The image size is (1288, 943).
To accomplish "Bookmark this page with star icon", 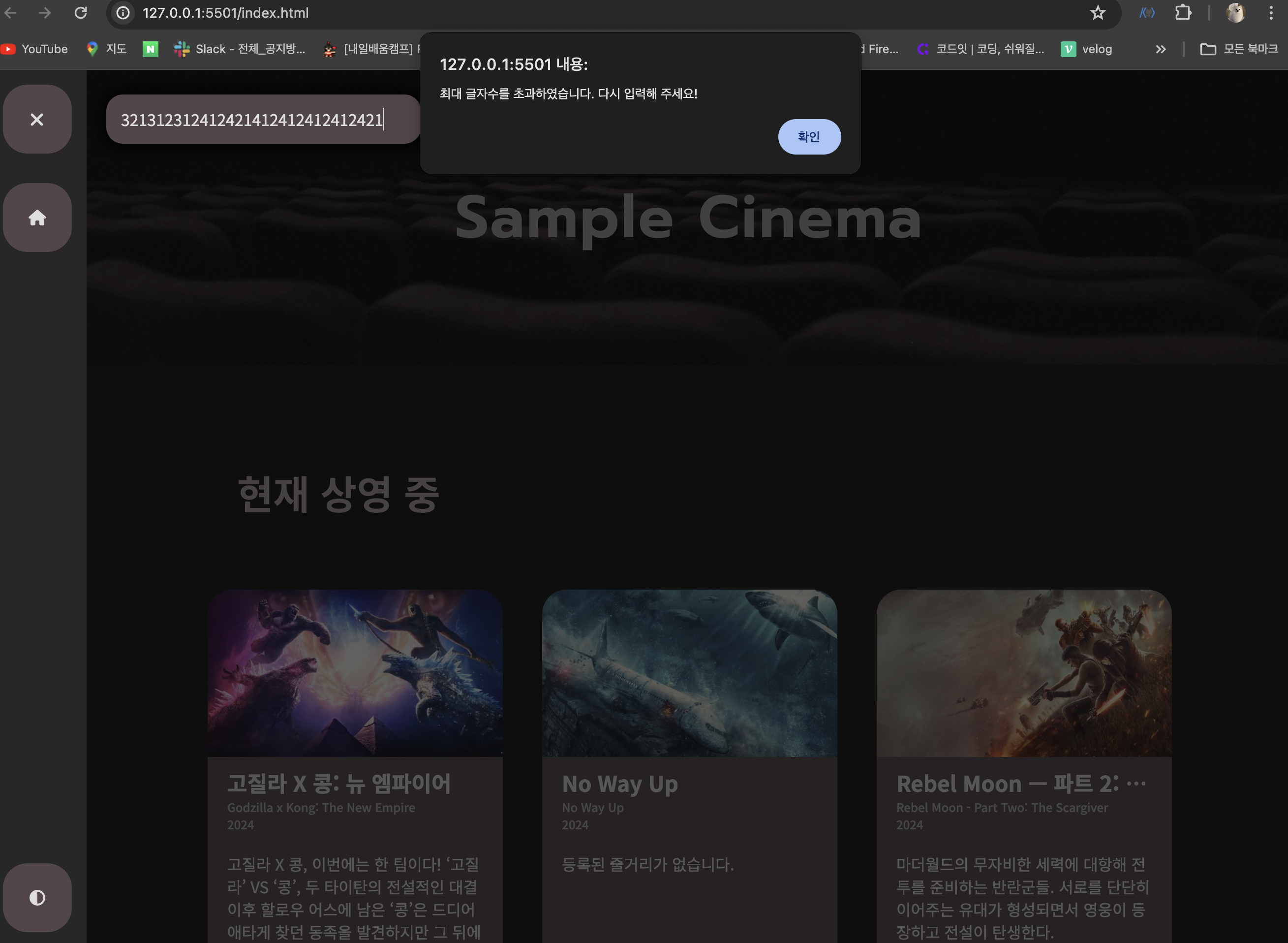I will 1098,13.
